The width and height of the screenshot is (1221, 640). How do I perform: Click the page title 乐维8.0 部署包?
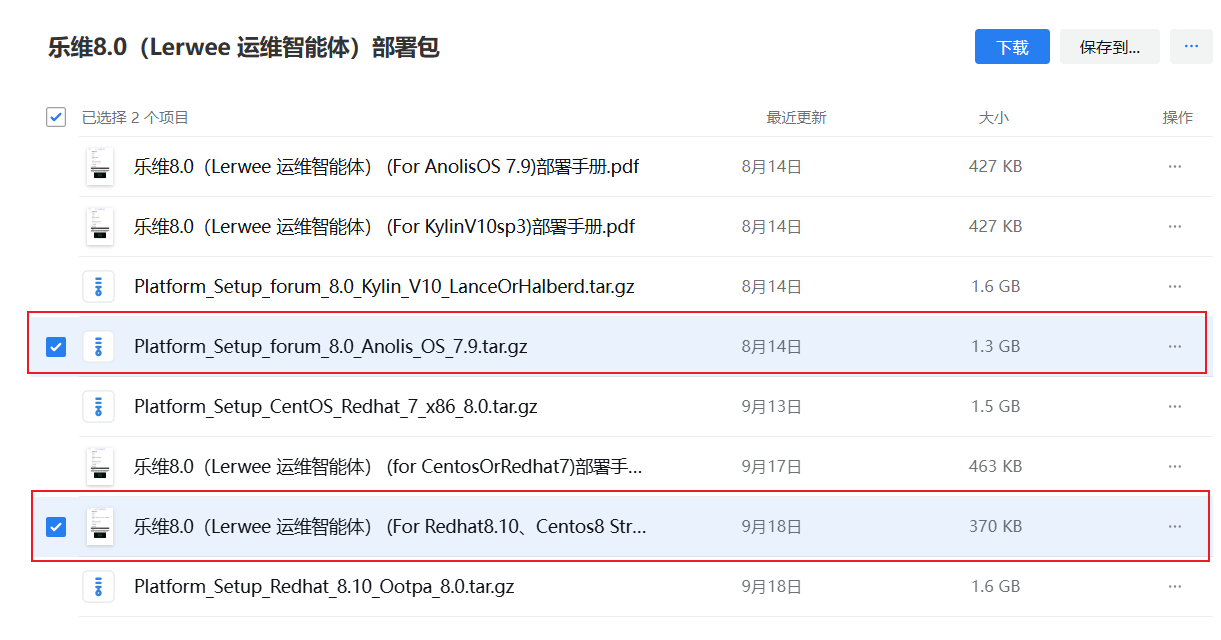[x=243, y=48]
